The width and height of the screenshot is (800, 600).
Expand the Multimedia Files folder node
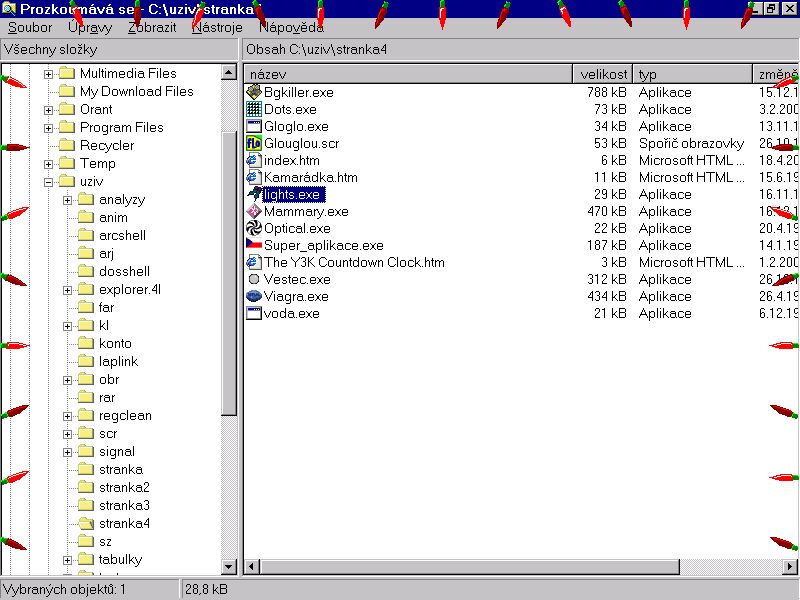pyautogui.click(x=48, y=74)
